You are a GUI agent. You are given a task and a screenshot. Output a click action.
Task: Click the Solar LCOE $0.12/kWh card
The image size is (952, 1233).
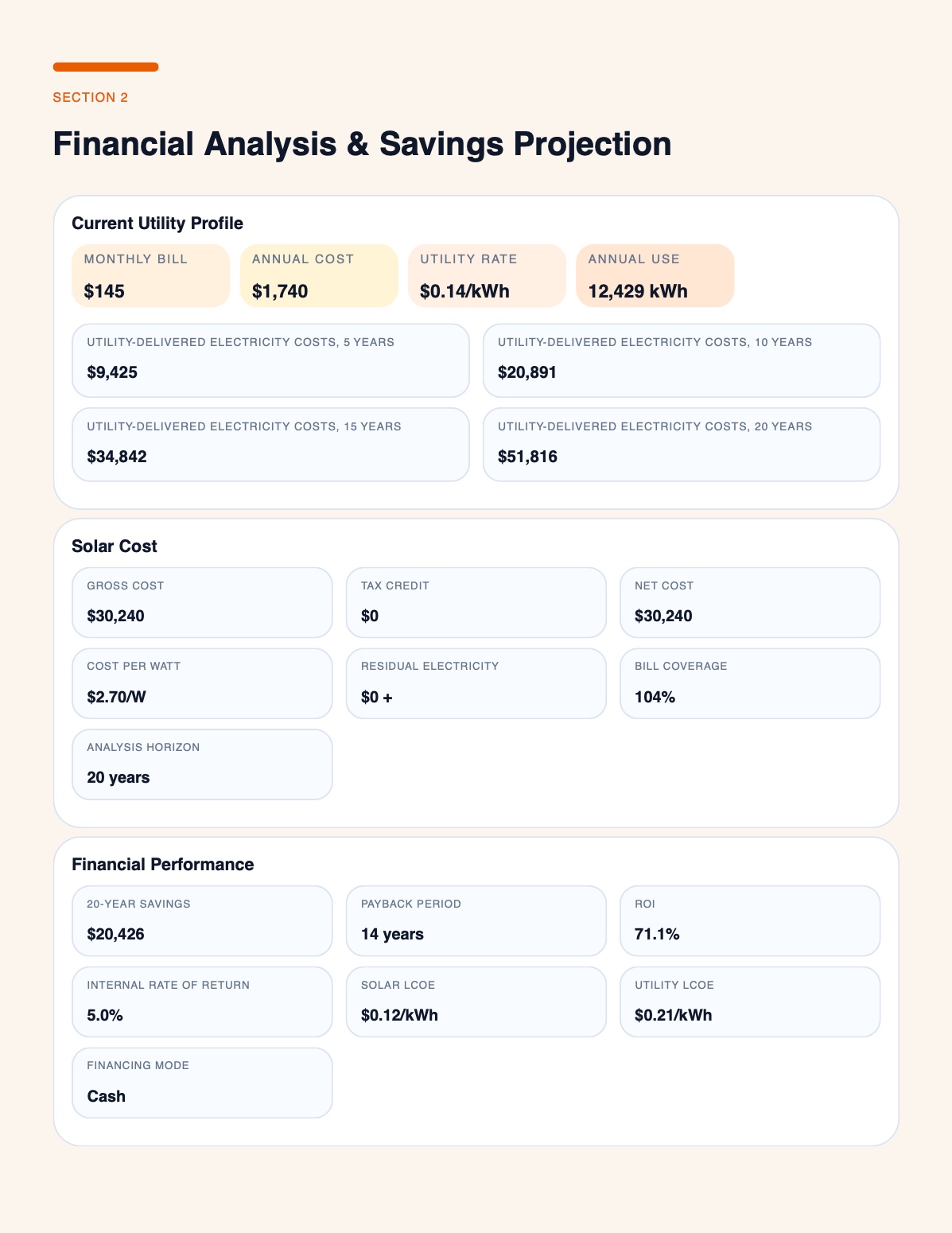pos(476,1002)
